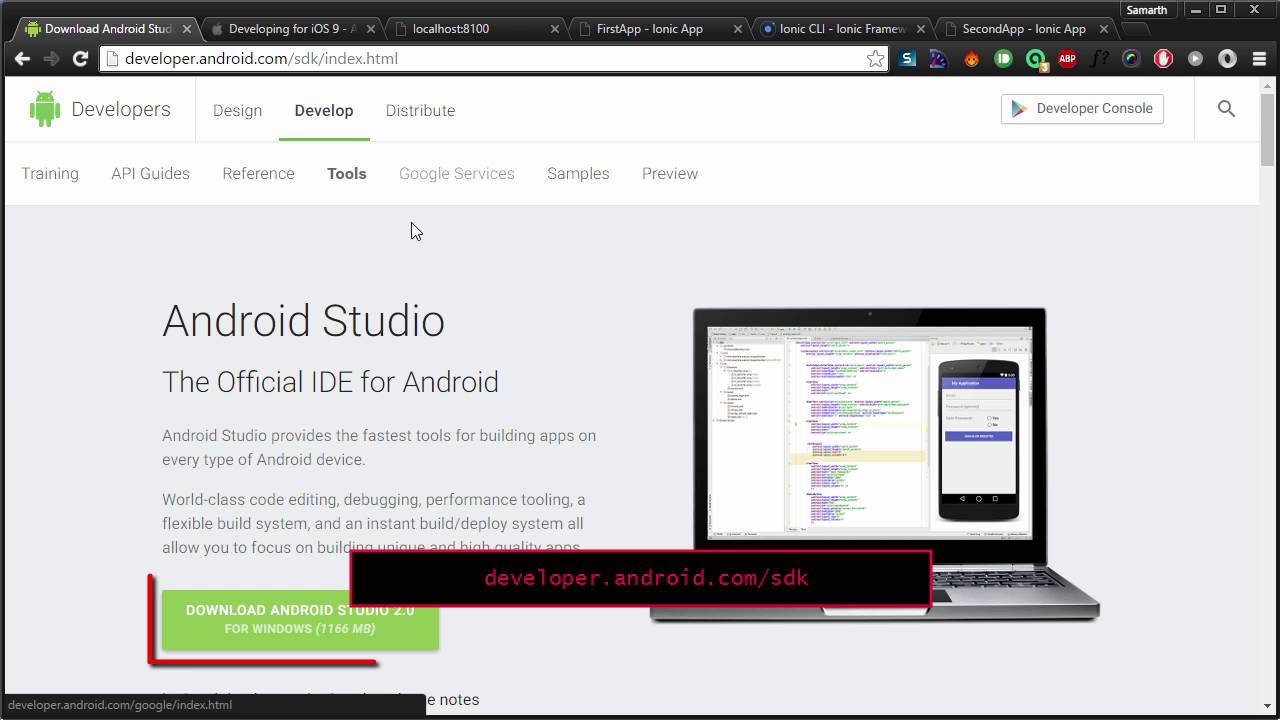
Task: Go to the Samples page
Action: (x=578, y=173)
